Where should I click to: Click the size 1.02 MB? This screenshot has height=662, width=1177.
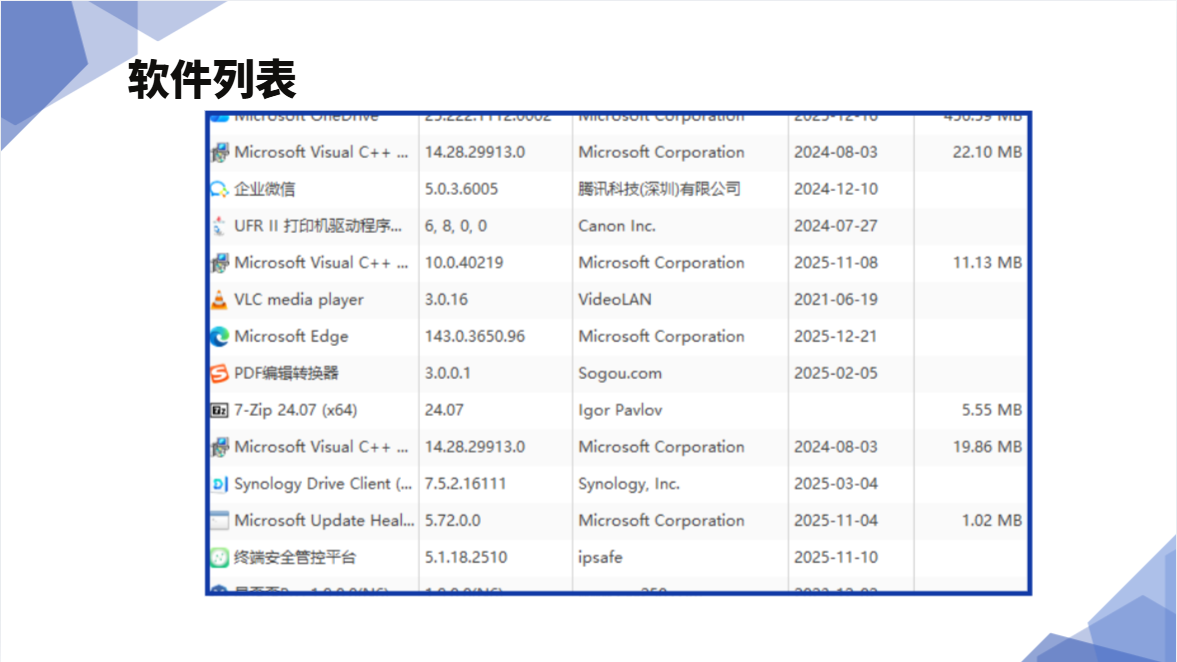[992, 520]
